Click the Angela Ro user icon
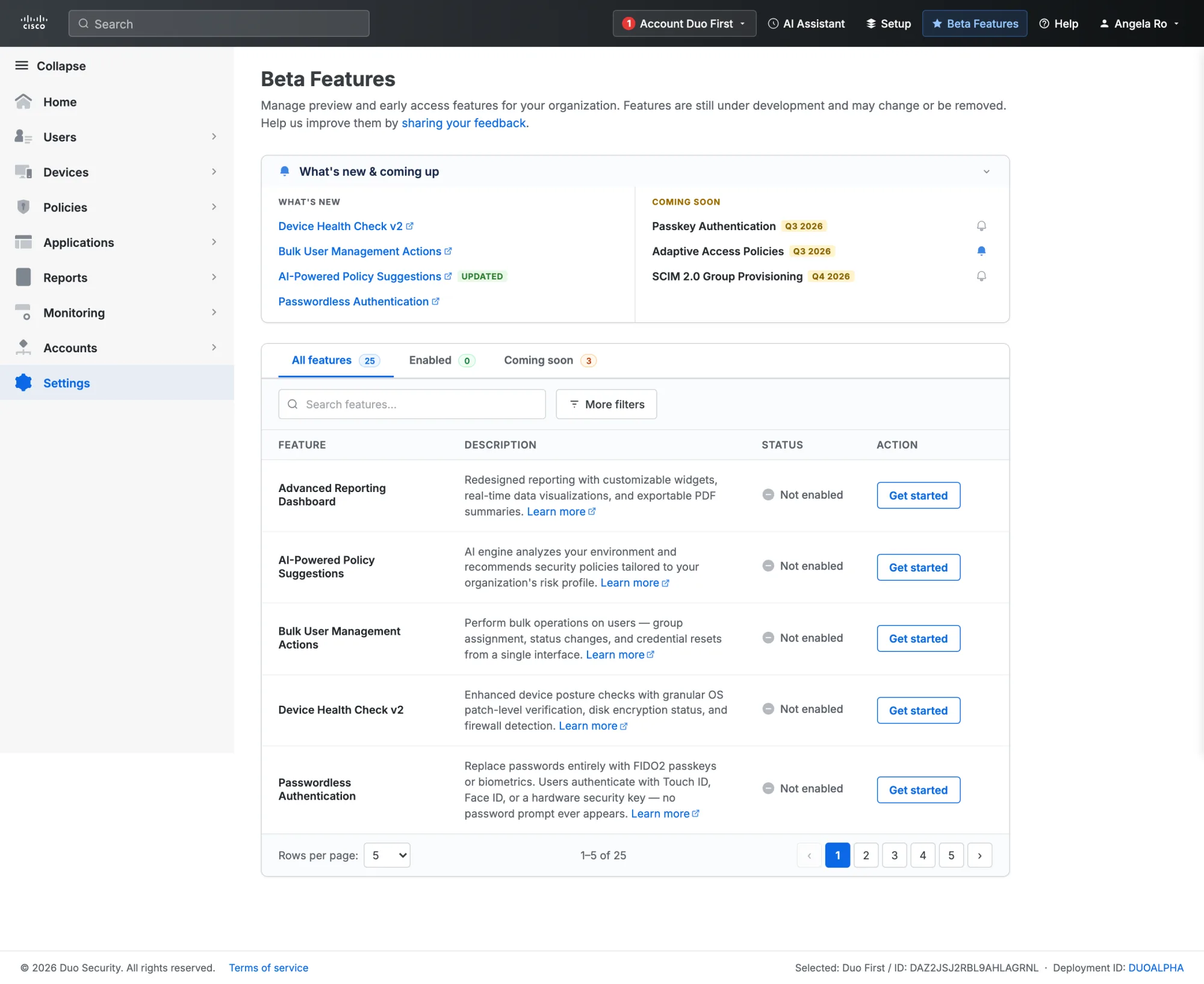The width and height of the screenshot is (1204, 984). click(x=1105, y=23)
